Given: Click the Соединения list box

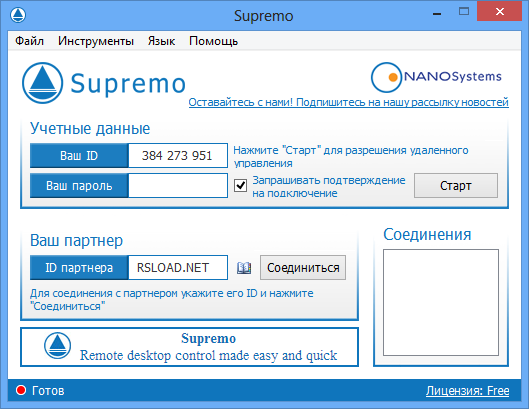Looking at the screenshot, I should 441,302.
